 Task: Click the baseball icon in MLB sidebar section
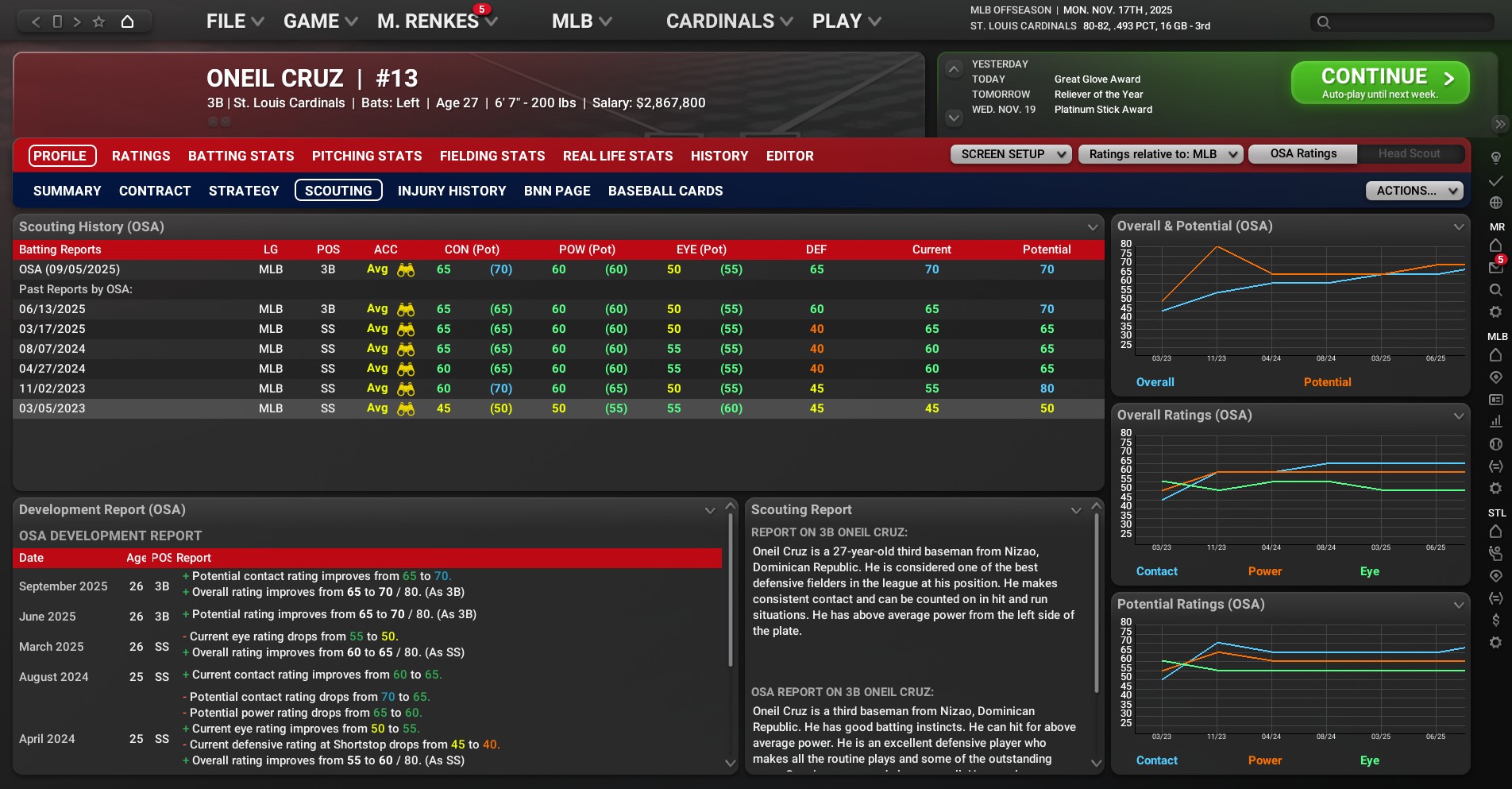point(1495,444)
